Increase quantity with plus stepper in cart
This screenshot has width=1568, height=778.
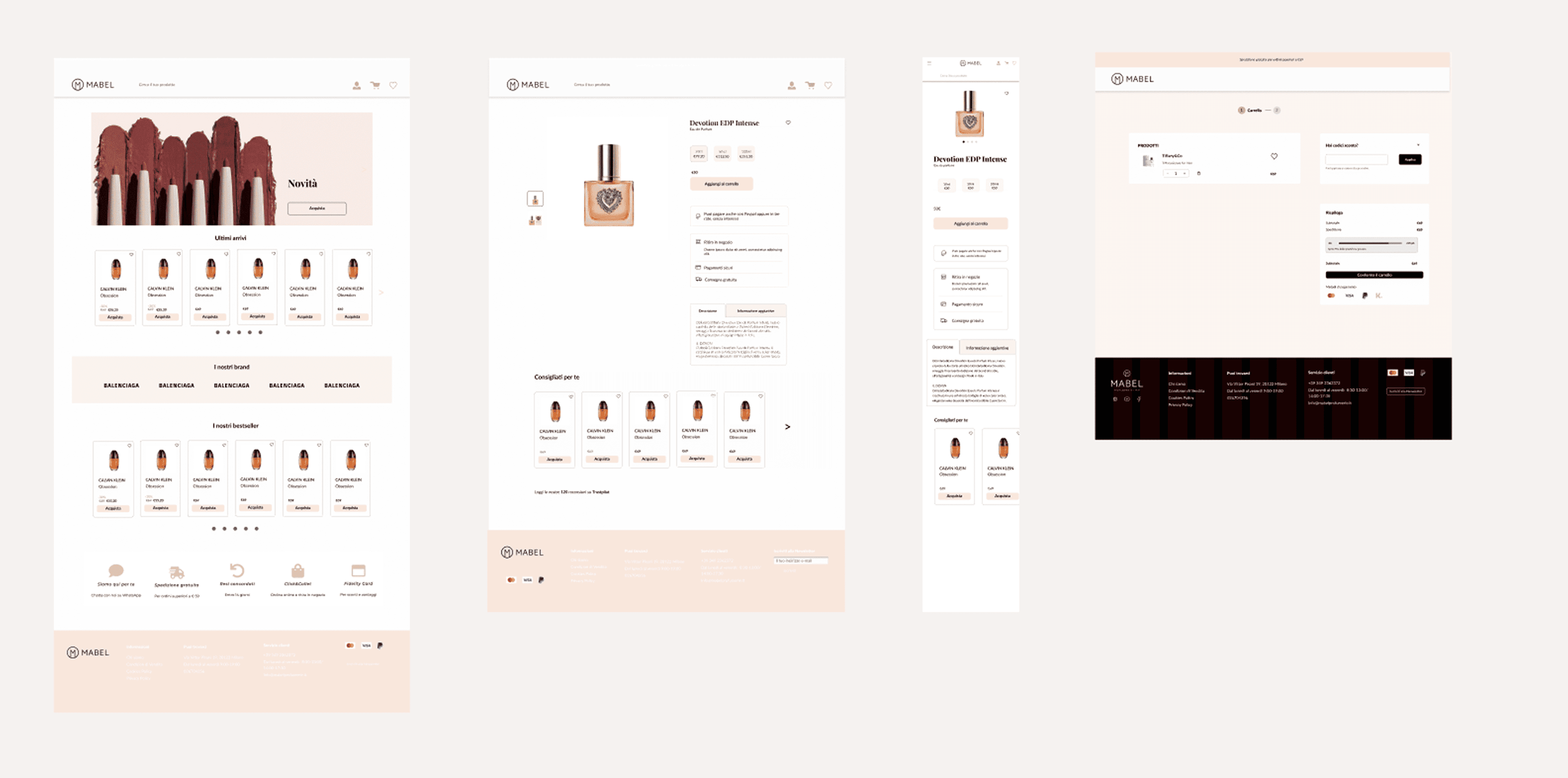click(1185, 173)
